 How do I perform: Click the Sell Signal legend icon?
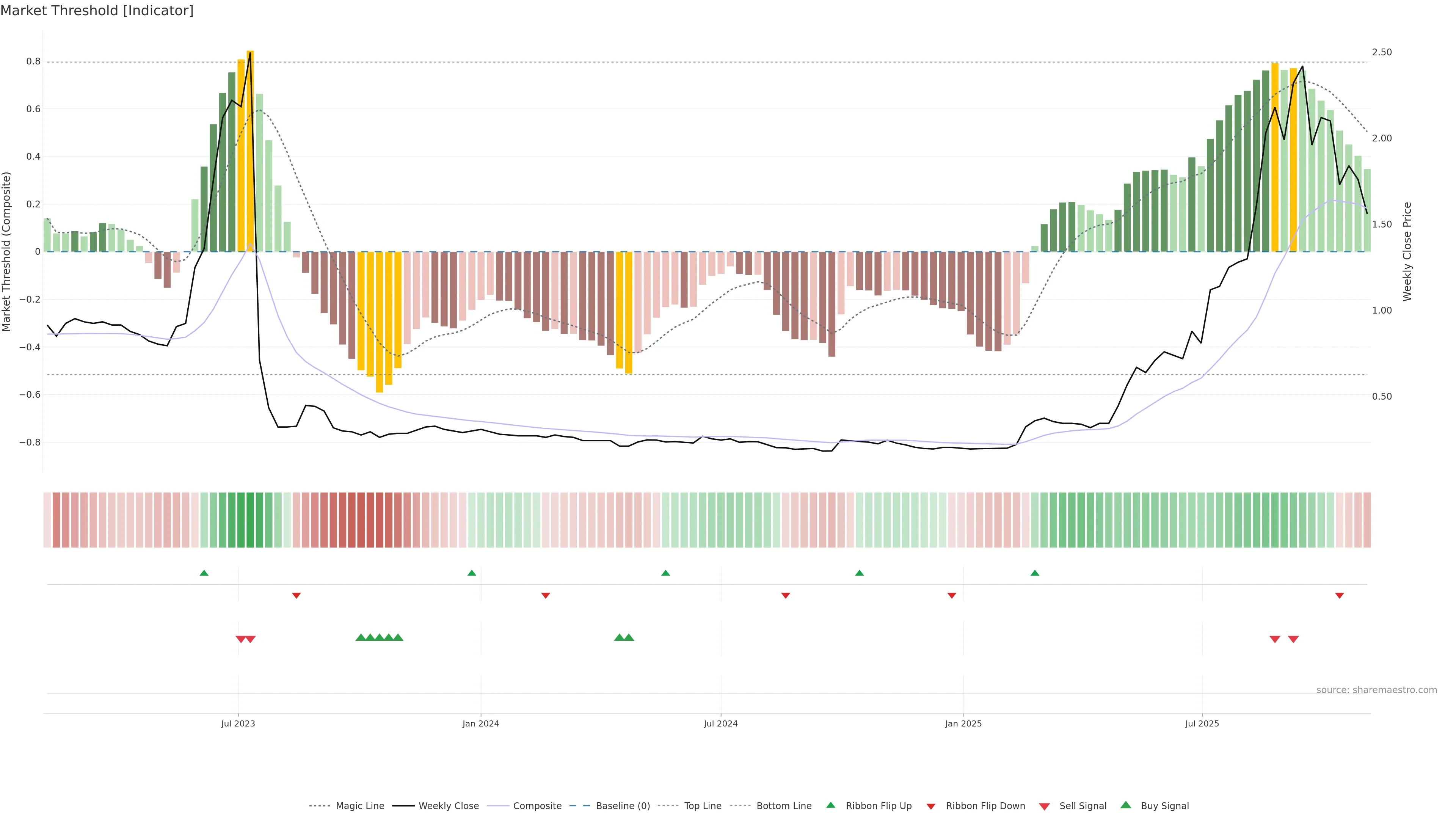pos(1045,806)
